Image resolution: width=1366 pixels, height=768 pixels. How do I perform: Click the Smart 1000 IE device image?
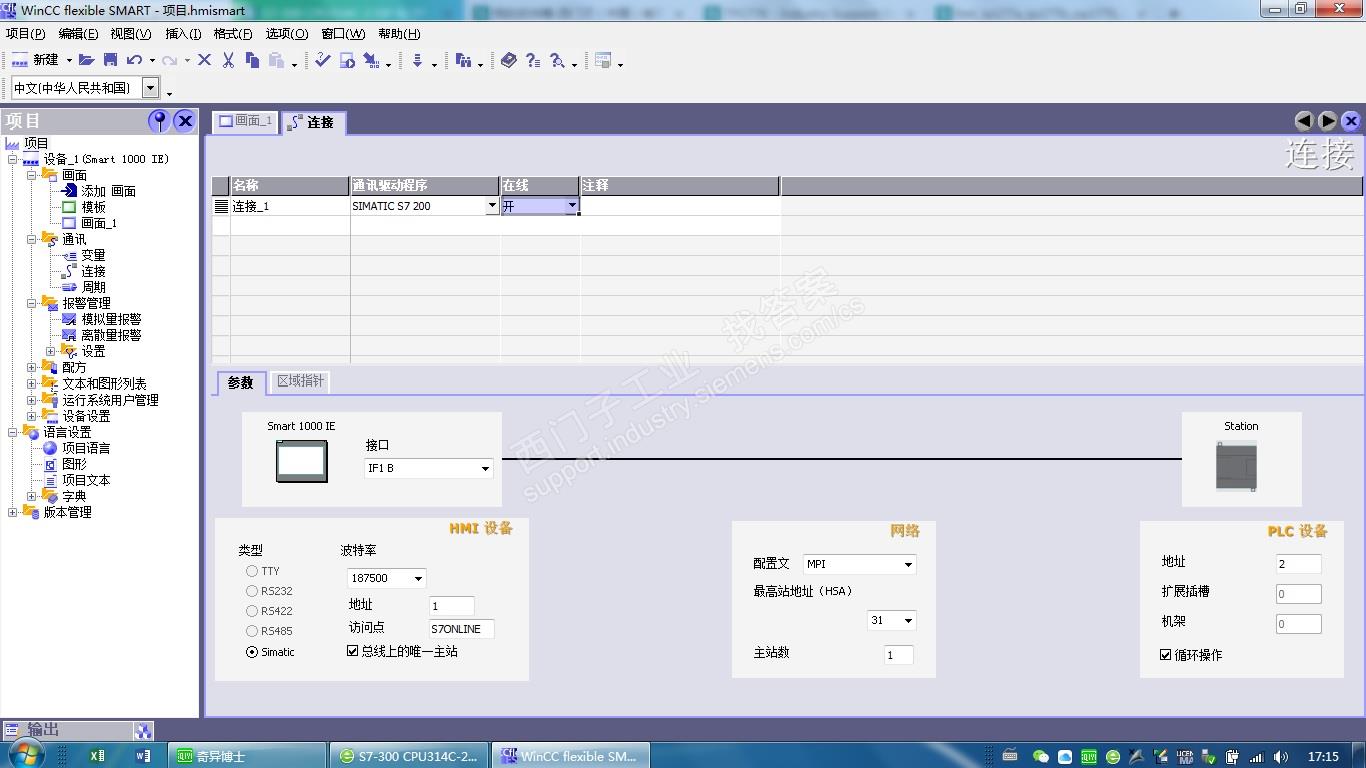point(302,461)
